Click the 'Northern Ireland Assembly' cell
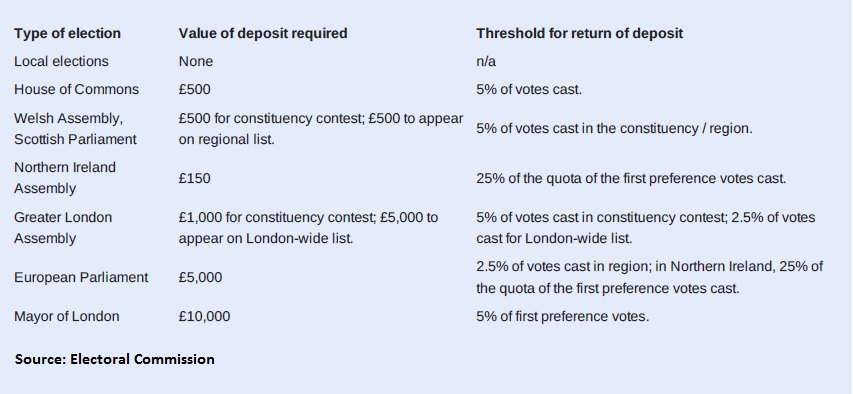853x394 pixels. click(x=65, y=178)
